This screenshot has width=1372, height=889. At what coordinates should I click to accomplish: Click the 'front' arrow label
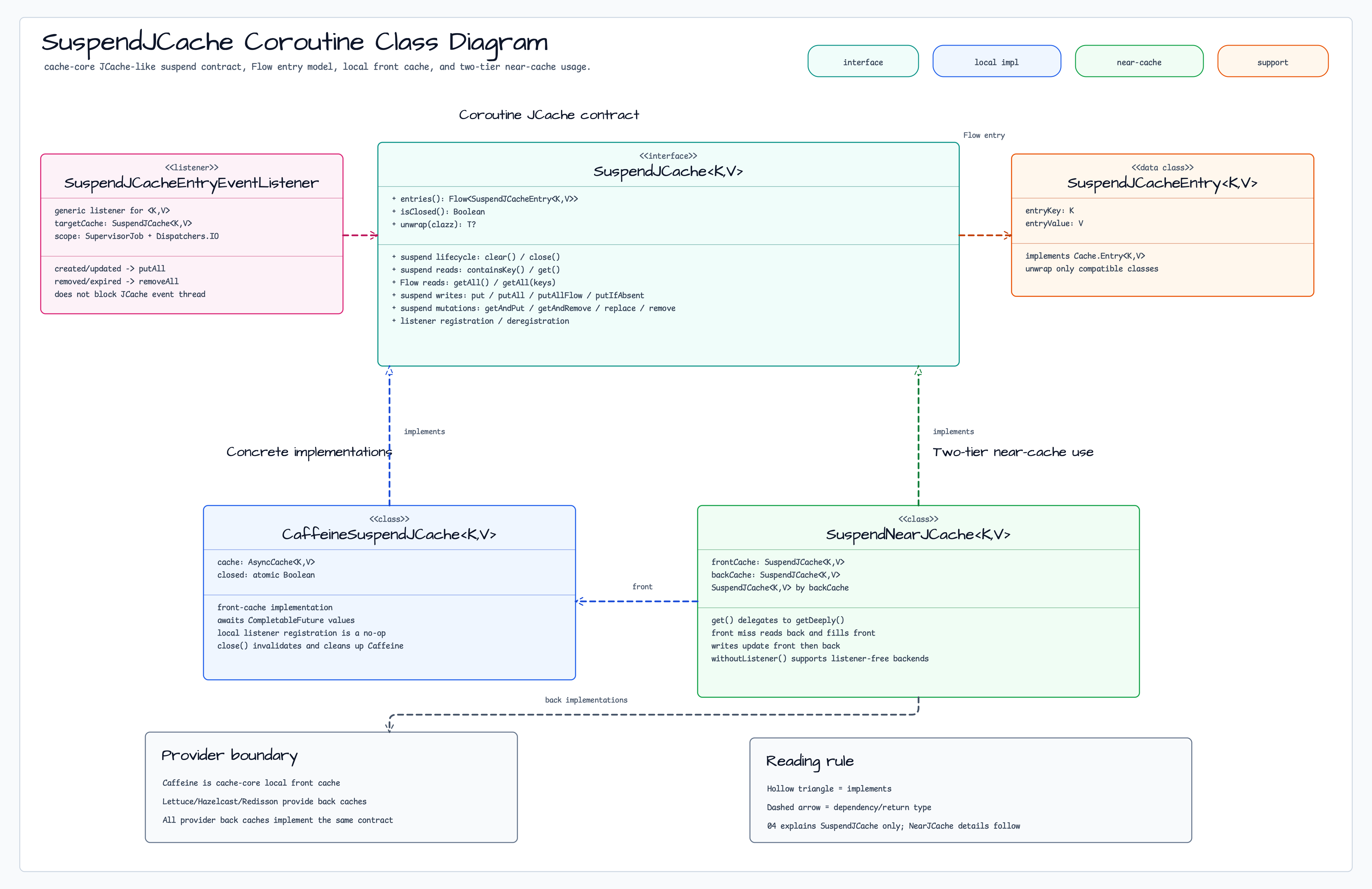(642, 587)
